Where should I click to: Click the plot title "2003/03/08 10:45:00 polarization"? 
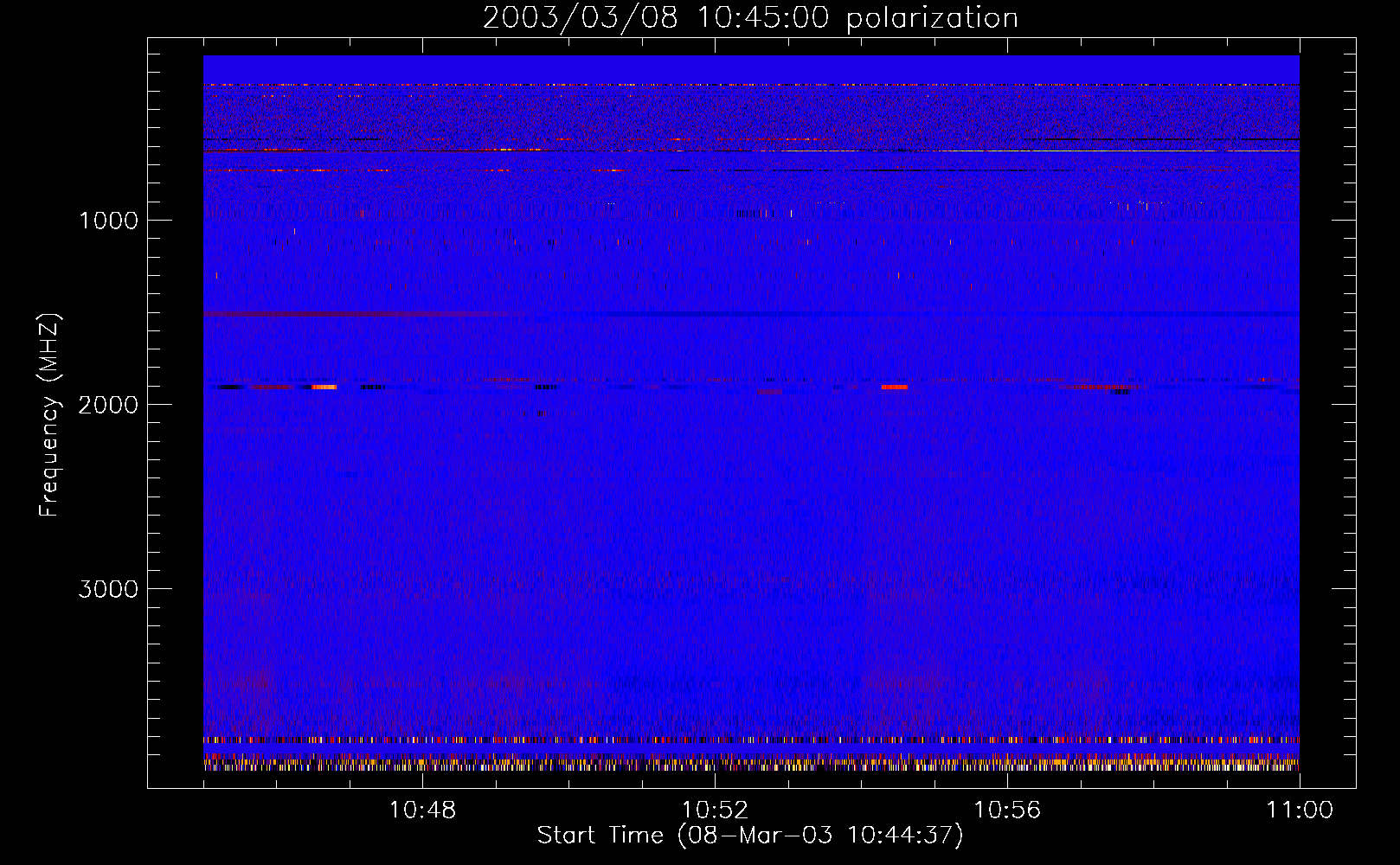tap(750, 18)
